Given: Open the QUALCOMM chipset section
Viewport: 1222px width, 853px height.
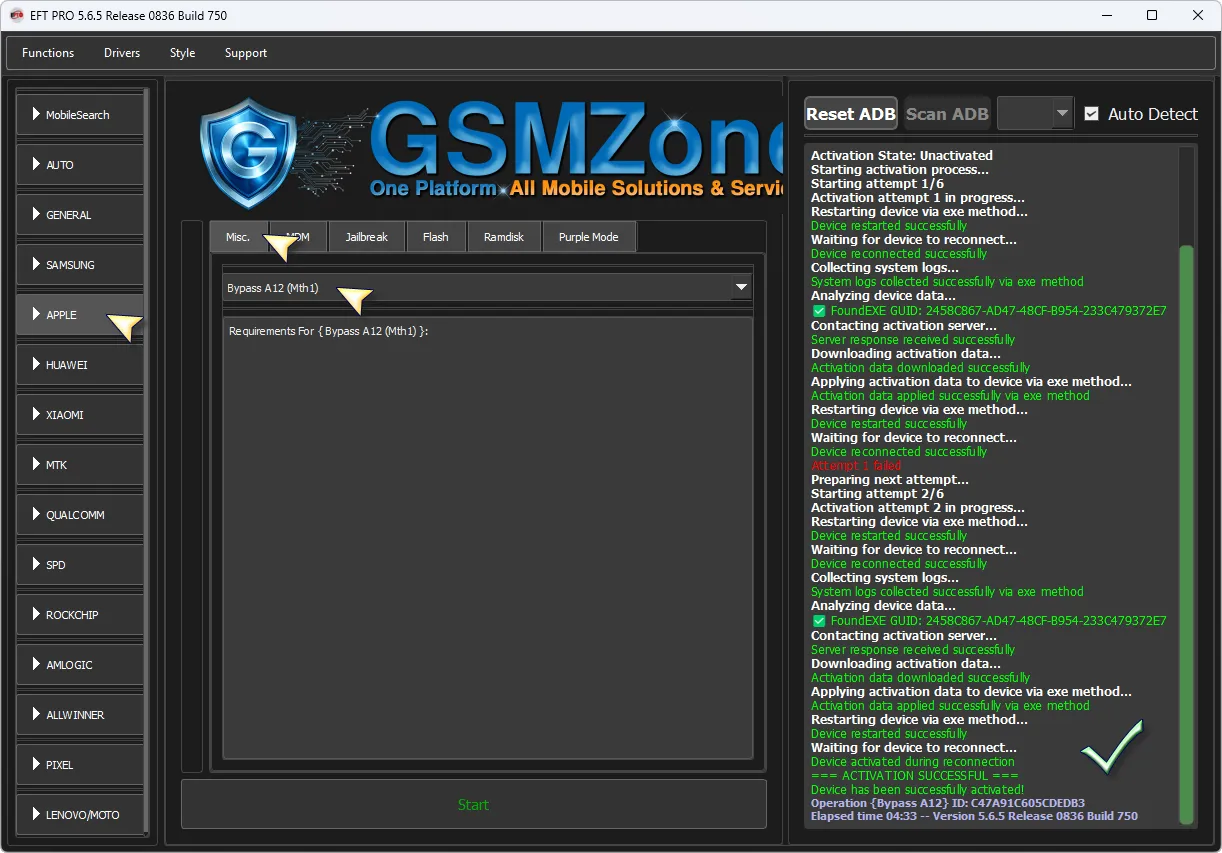Looking at the screenshot, I should 80,515.
